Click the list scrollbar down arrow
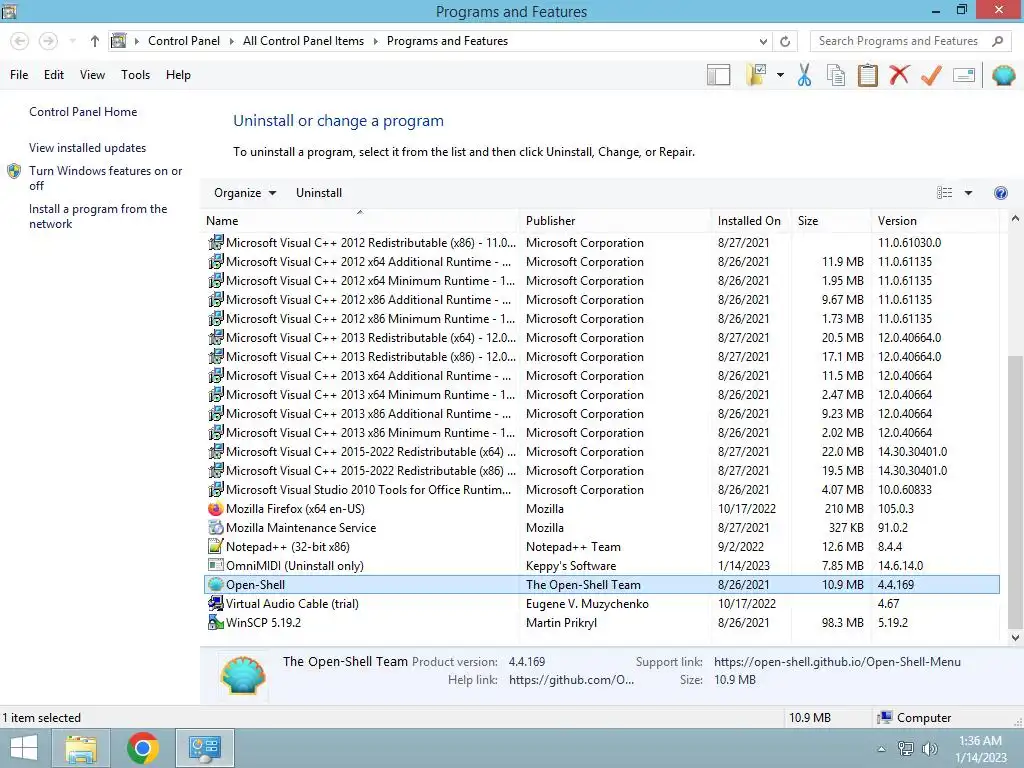Screen dimensions: 1024x768 (x=1015, y=637)
